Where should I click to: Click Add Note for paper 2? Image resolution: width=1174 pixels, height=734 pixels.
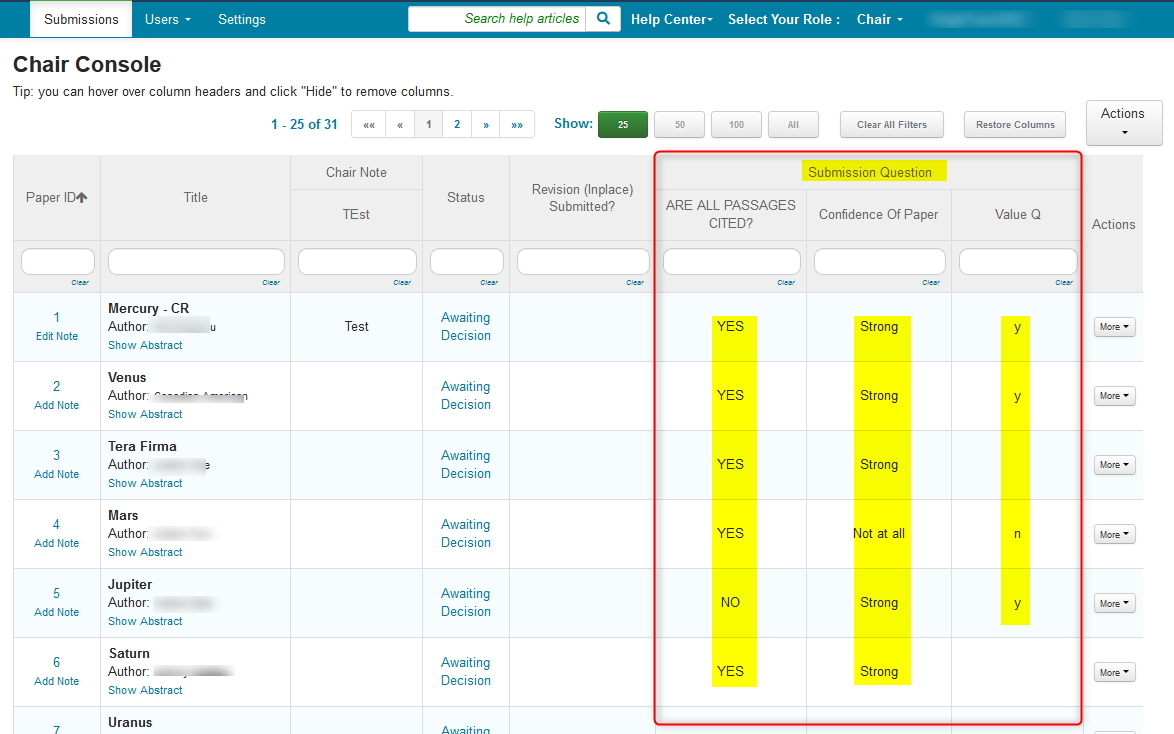(56, 405)
